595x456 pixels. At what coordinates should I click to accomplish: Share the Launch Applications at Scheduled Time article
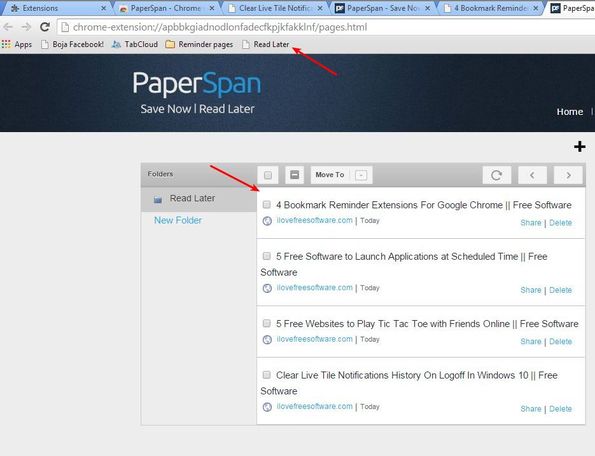tap(530, 290)
